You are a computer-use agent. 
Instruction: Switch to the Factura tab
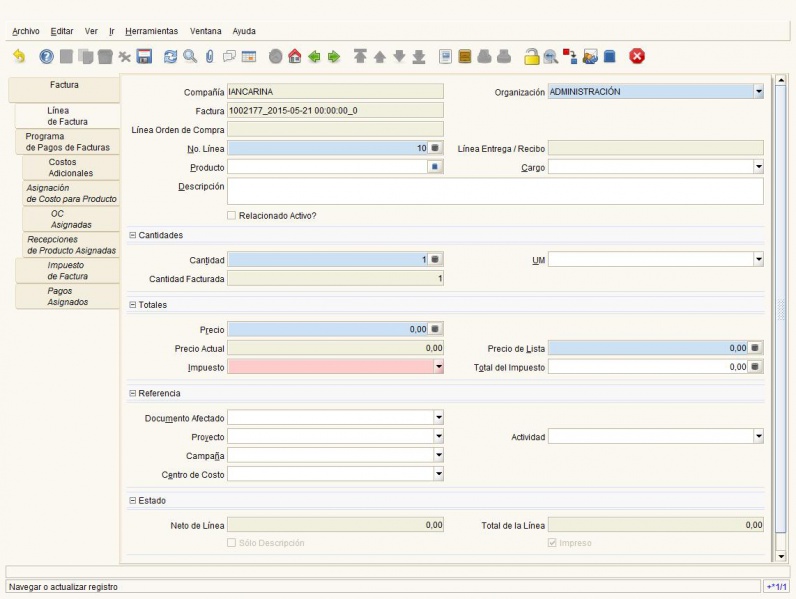tap(64, 89)
